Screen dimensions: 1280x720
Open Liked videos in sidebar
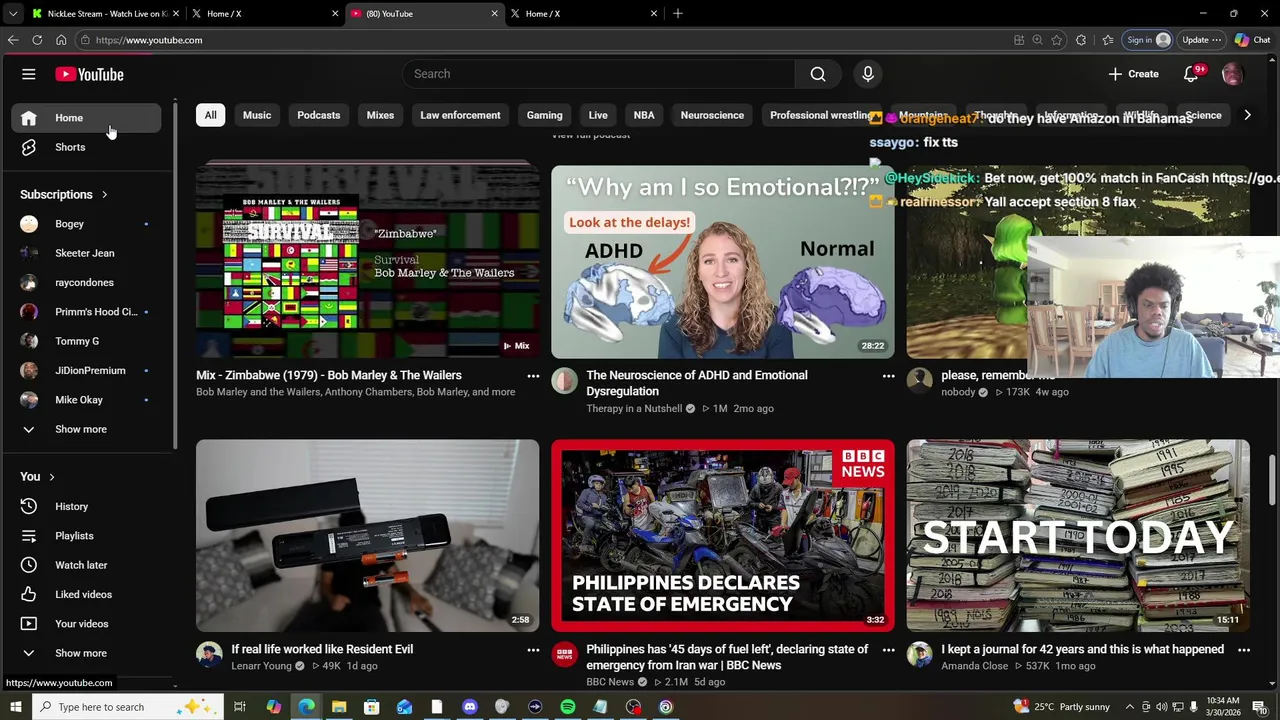(86, 594)
